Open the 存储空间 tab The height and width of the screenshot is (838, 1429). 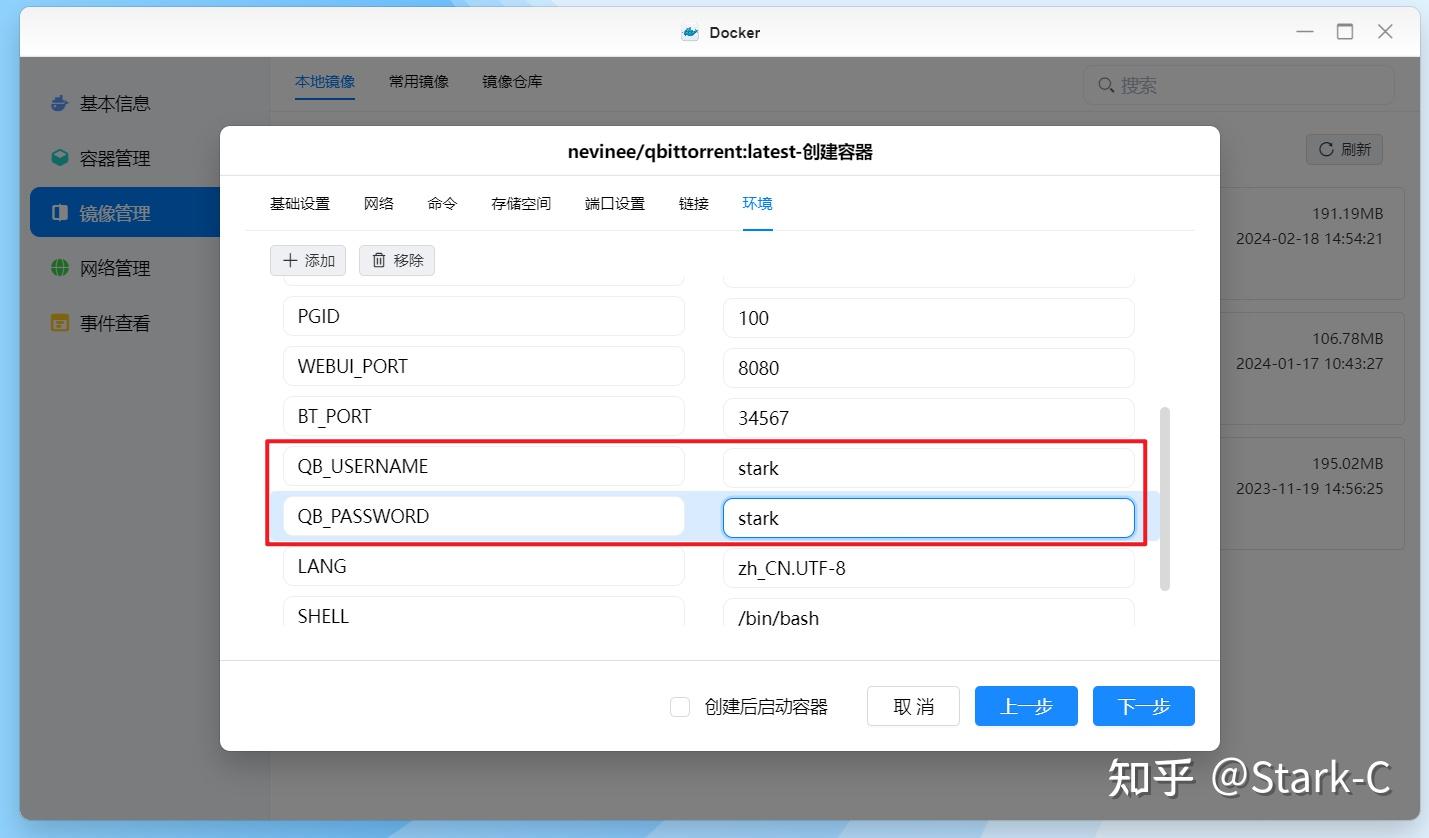[520, 203]
